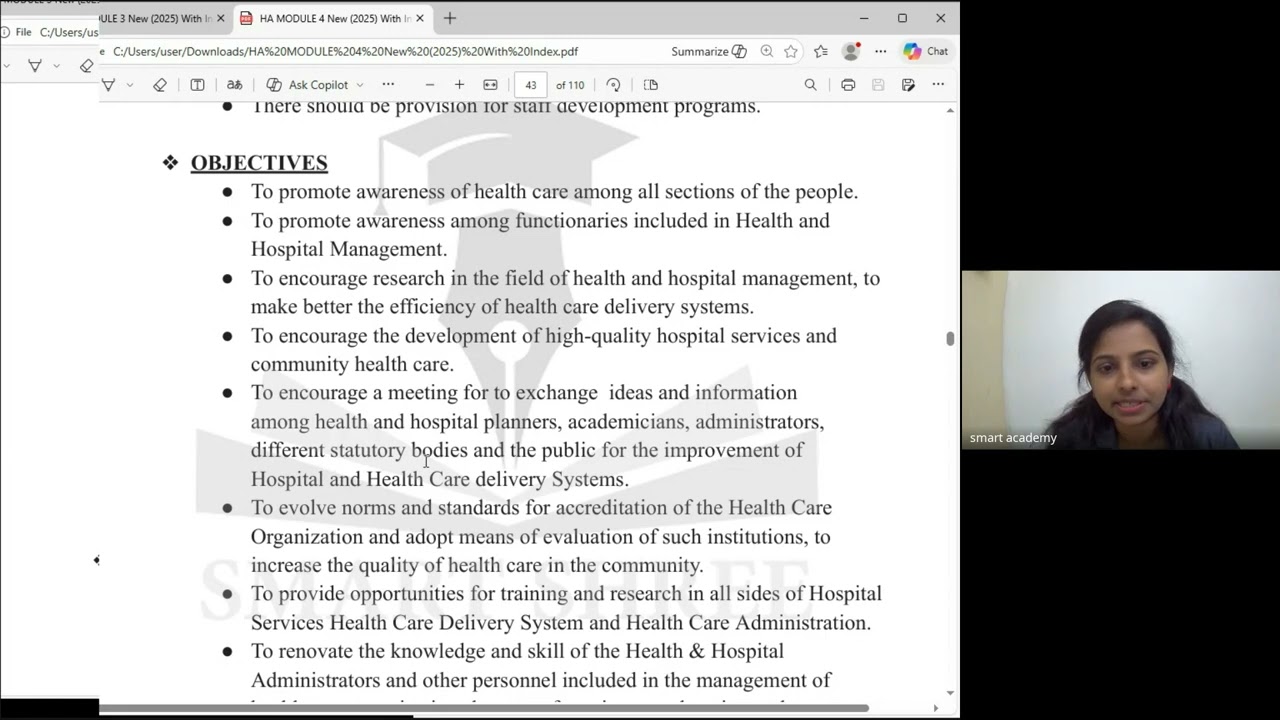Click the smart academy webcam video thumbnail

1121,360
